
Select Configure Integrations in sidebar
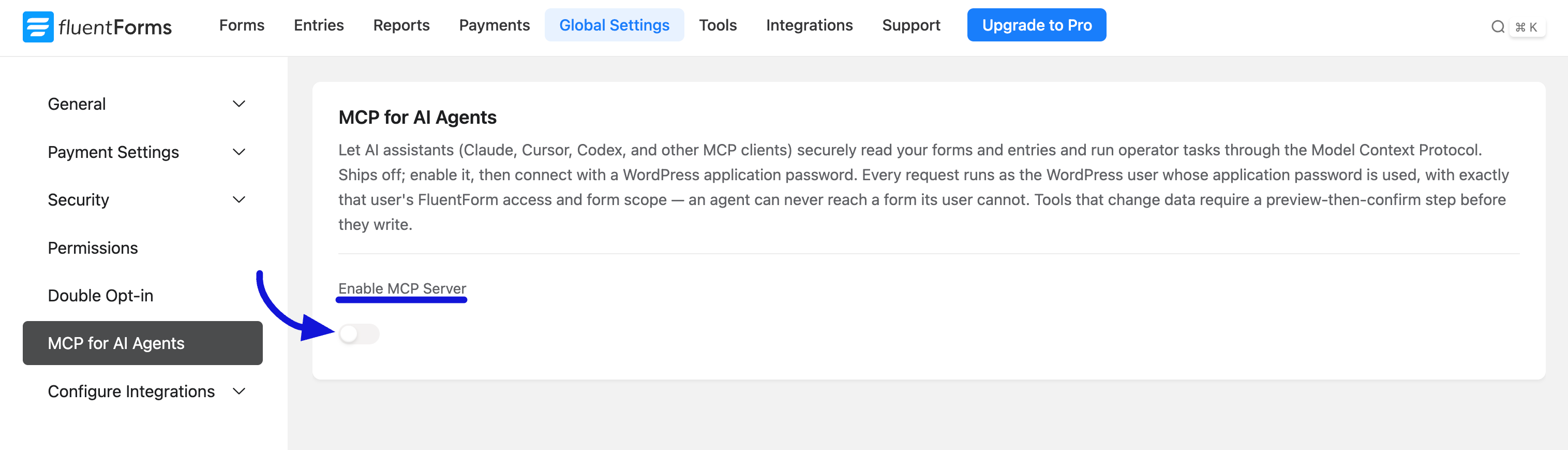pyautogui.click(x=142, y=391)
